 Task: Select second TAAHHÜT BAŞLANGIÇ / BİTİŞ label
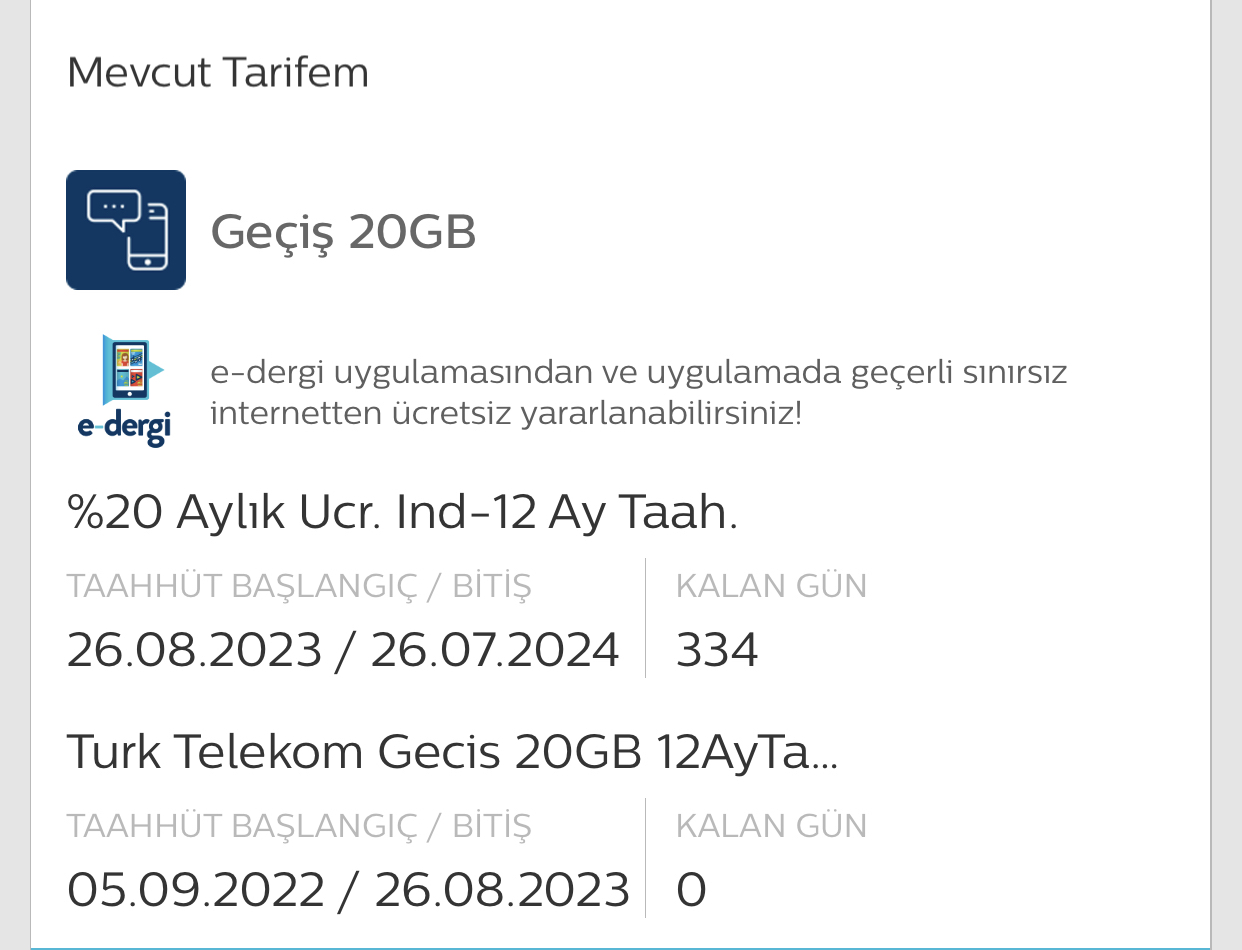pyautogui.click(x=299, y=824)
